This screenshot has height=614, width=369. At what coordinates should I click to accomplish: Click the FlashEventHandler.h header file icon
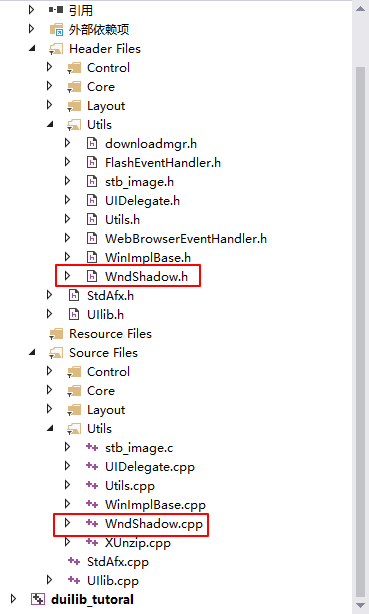(x=92, y=163)
